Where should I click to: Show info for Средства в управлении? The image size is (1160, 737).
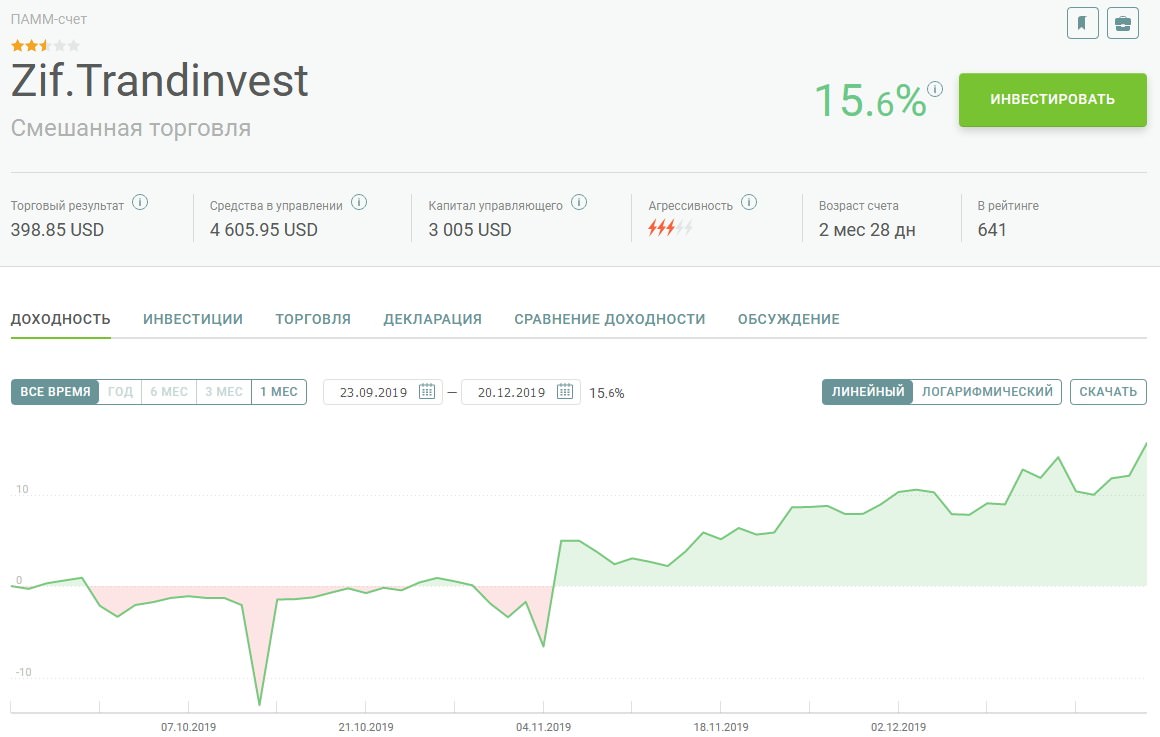tap(359, 202)
